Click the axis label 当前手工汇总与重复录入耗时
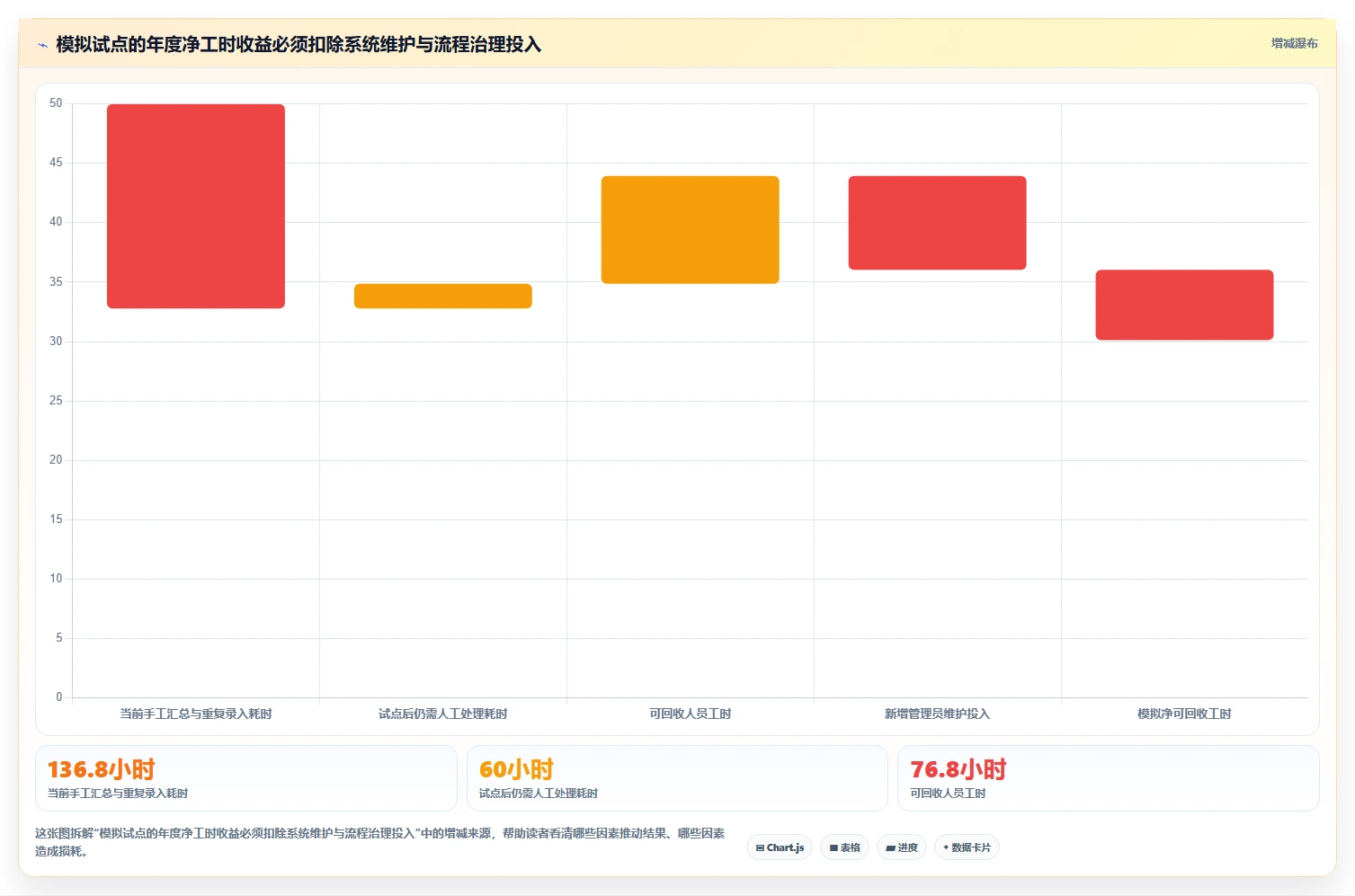The width and height of the screenshot is (1355, 896). tap(196, 714)
